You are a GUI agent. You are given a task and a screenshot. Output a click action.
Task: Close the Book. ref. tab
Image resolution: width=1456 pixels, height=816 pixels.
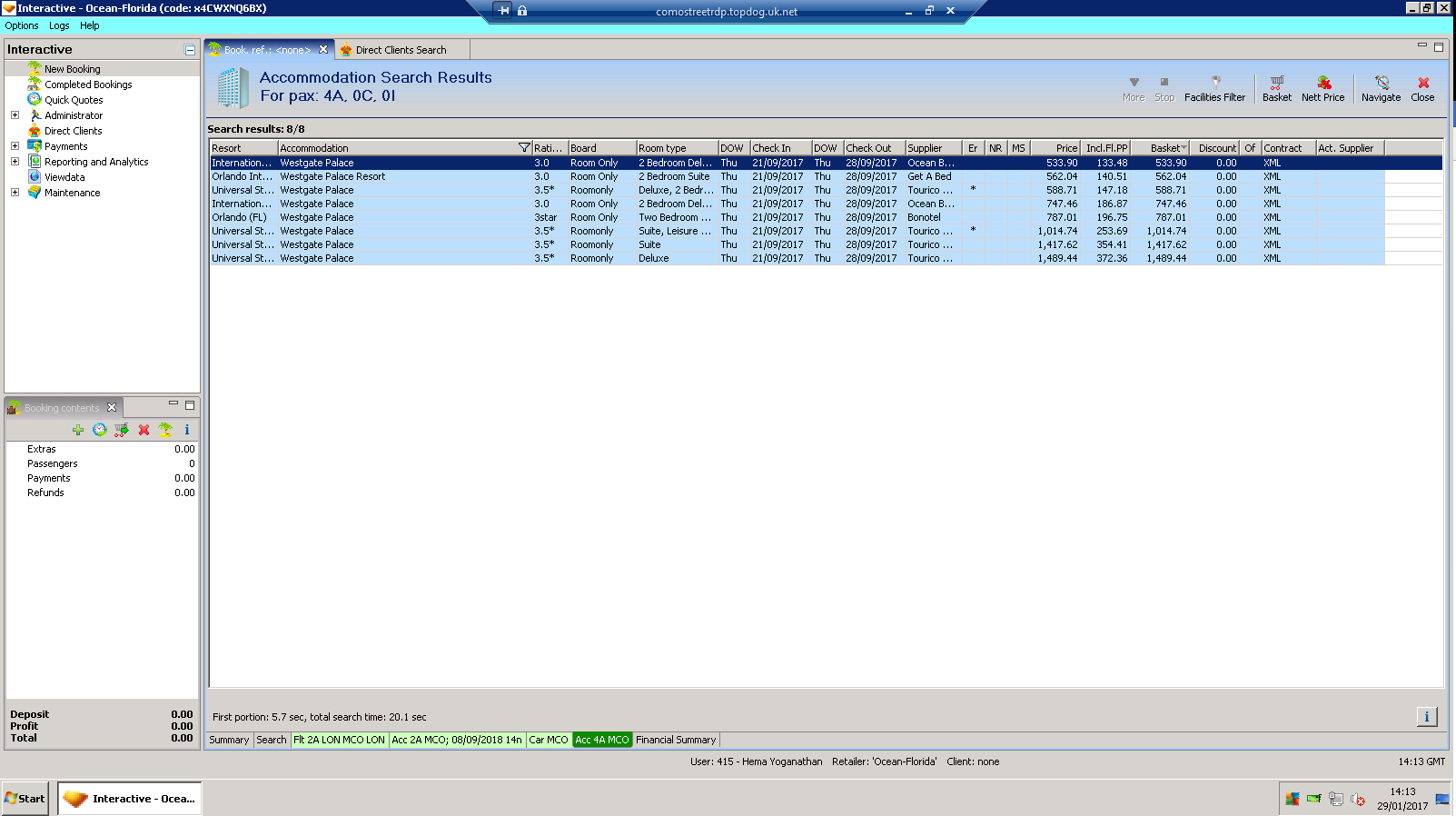323,49
